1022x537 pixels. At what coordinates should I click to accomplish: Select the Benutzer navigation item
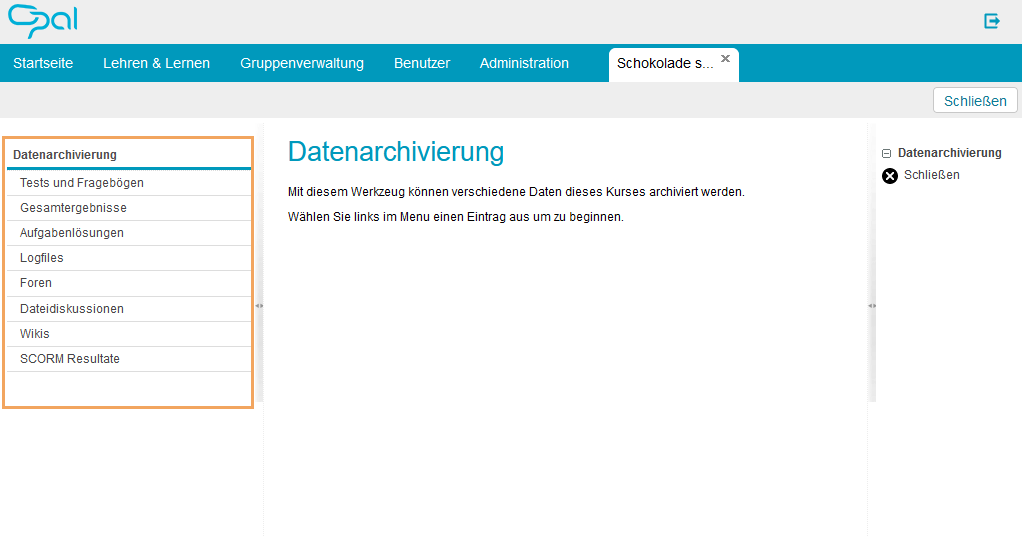(x=421, y=63)
